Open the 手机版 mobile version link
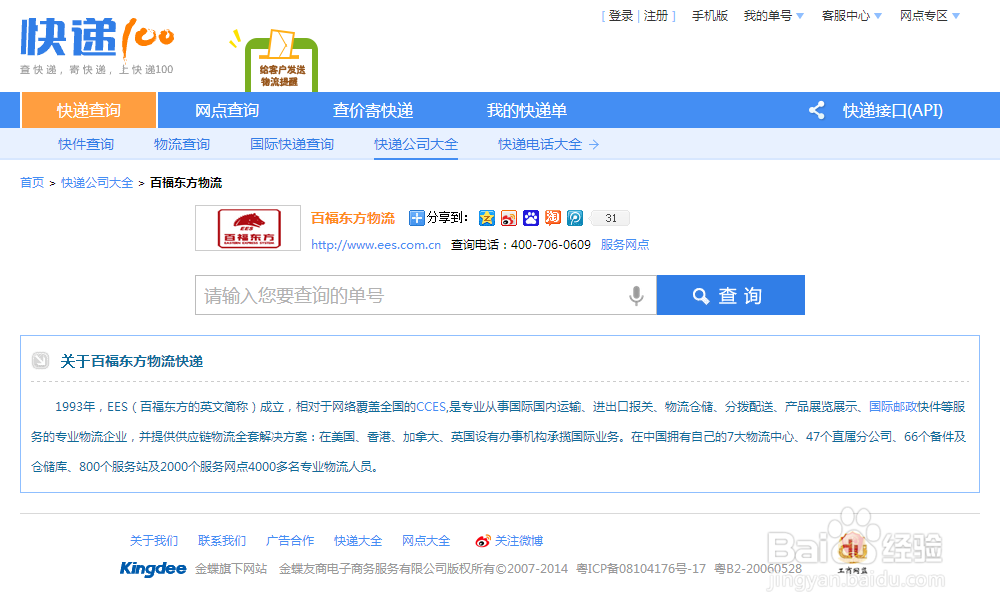Screen dimensions: 1000x614 pos(710,16)
